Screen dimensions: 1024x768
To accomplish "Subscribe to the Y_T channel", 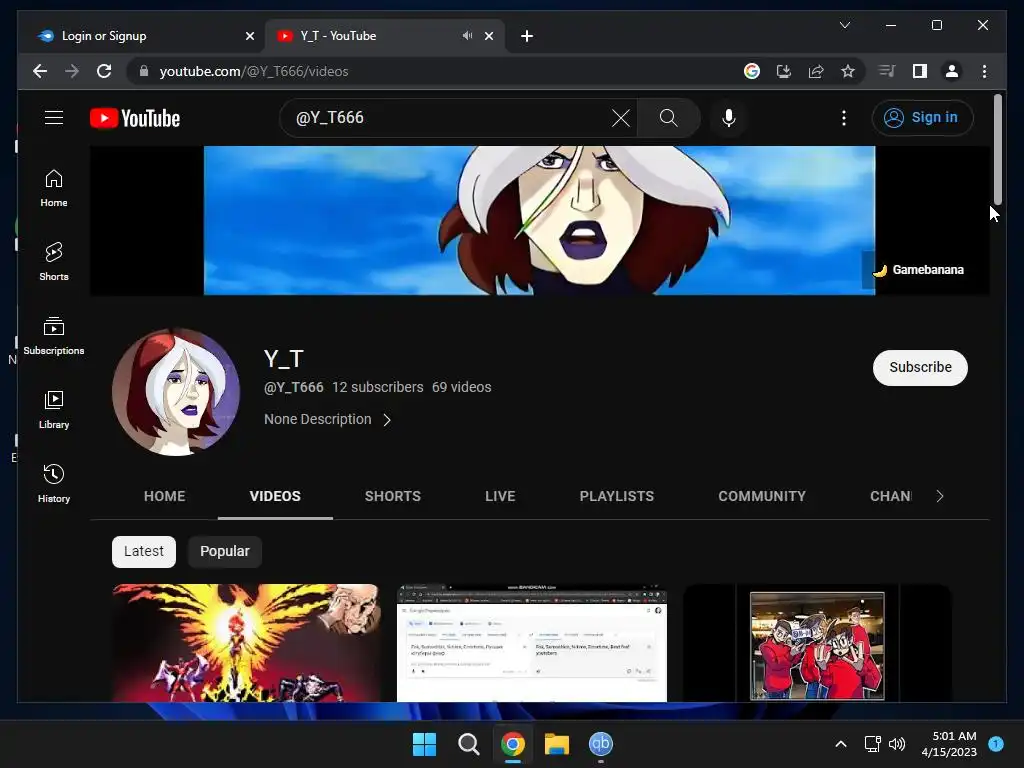I will (920, 368).
